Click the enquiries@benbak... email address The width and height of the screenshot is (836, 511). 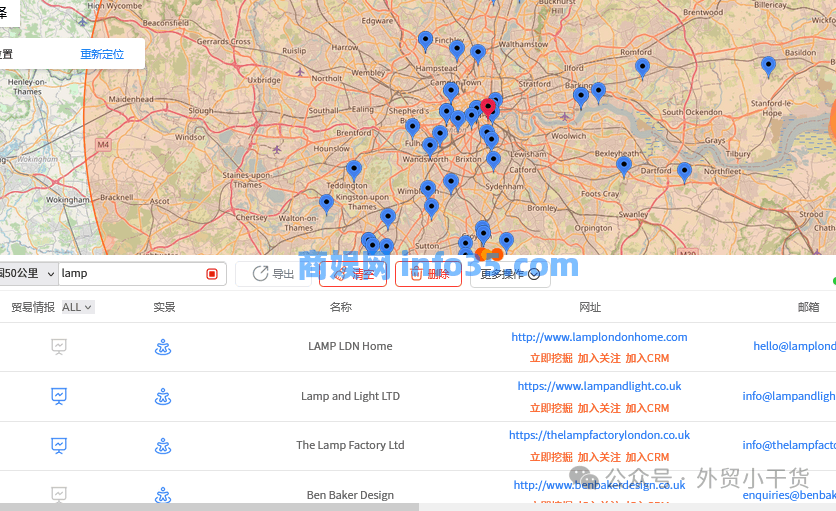[789, 496]
